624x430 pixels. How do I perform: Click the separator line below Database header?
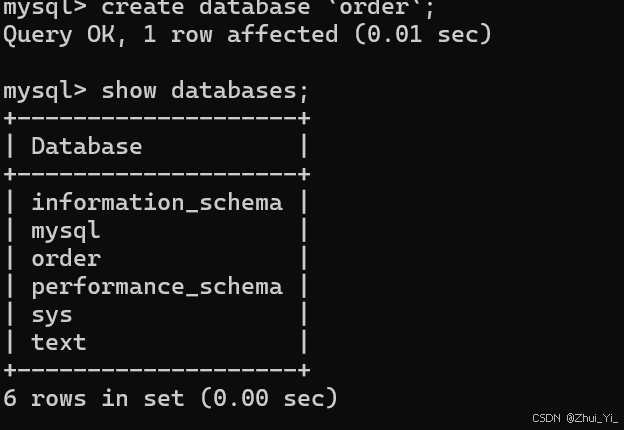[157, 174]
